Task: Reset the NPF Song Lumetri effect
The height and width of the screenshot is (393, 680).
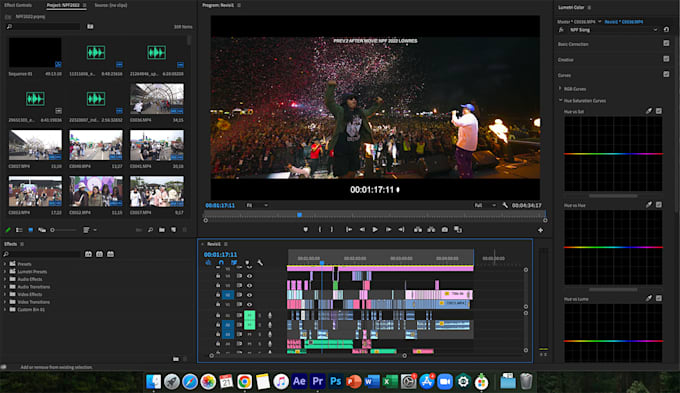Action: pos(667,29)
